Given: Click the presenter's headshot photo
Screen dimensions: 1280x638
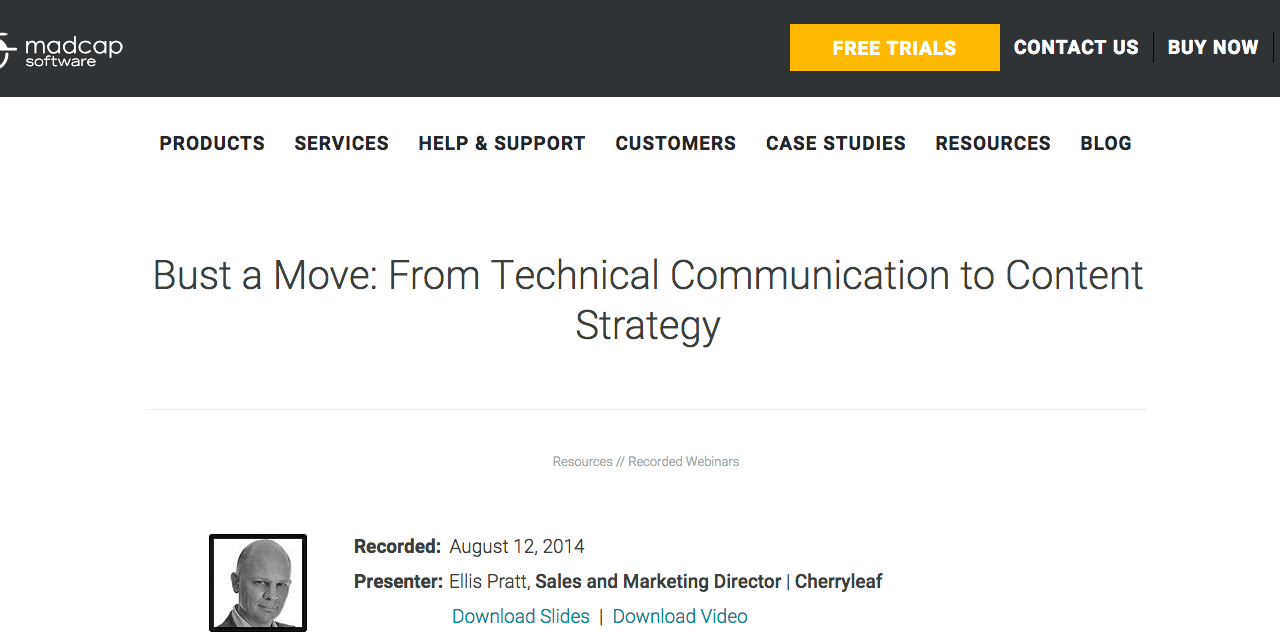Looking at the screenshot, I should pyautogui.click(x=258, y=583).
